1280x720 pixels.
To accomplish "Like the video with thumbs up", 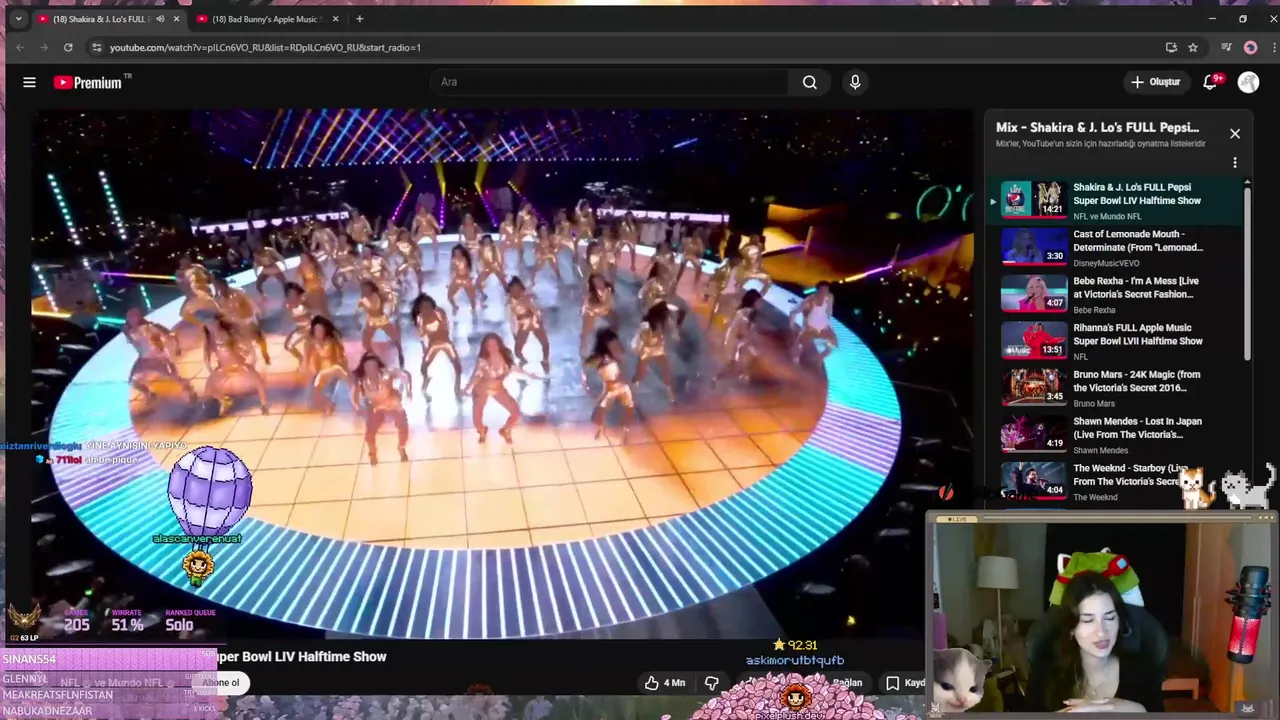I will click(x=652, y=682).
